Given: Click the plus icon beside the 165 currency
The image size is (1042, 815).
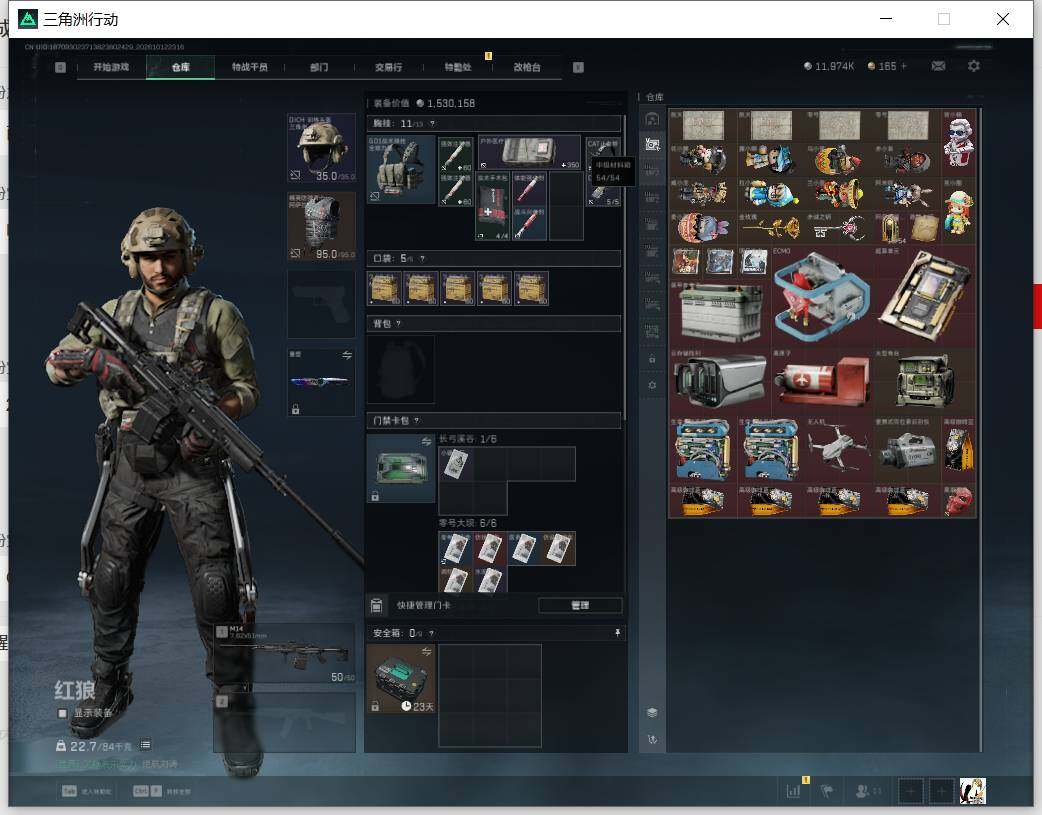Looking at the screenshot, I should click(904, 66).
